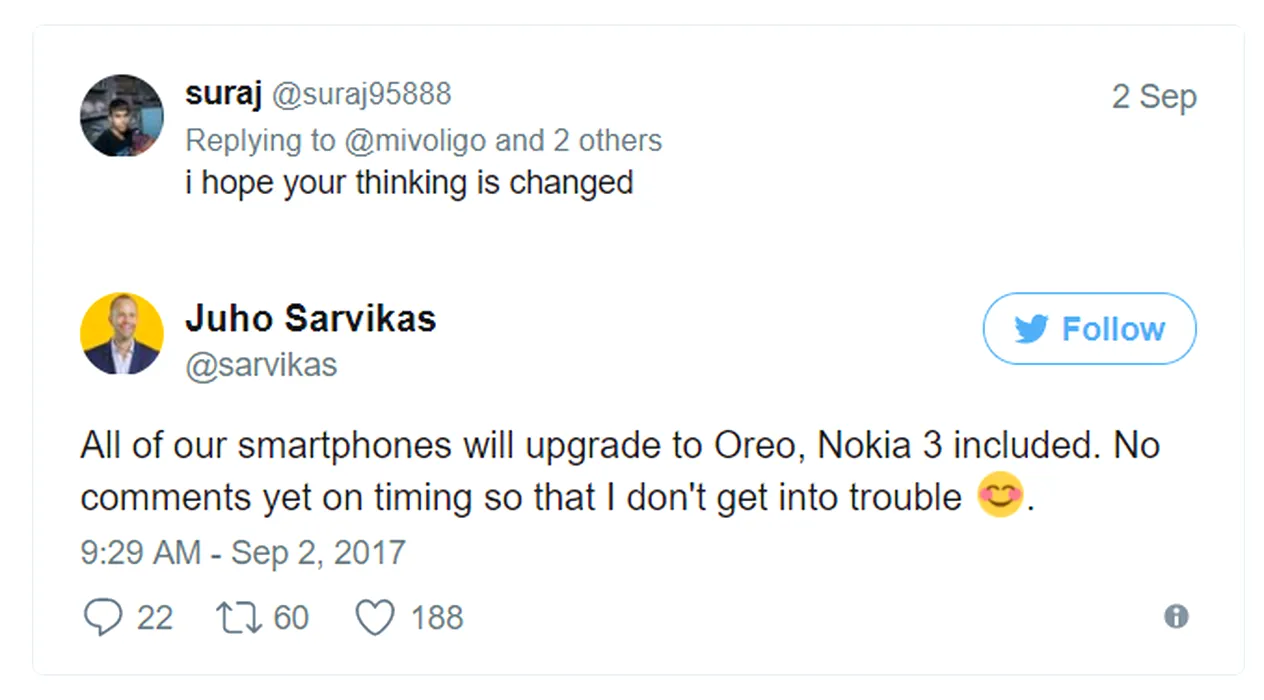Show the "2 others" being replied to
The image size is (1264, 700).
[607, 140]
